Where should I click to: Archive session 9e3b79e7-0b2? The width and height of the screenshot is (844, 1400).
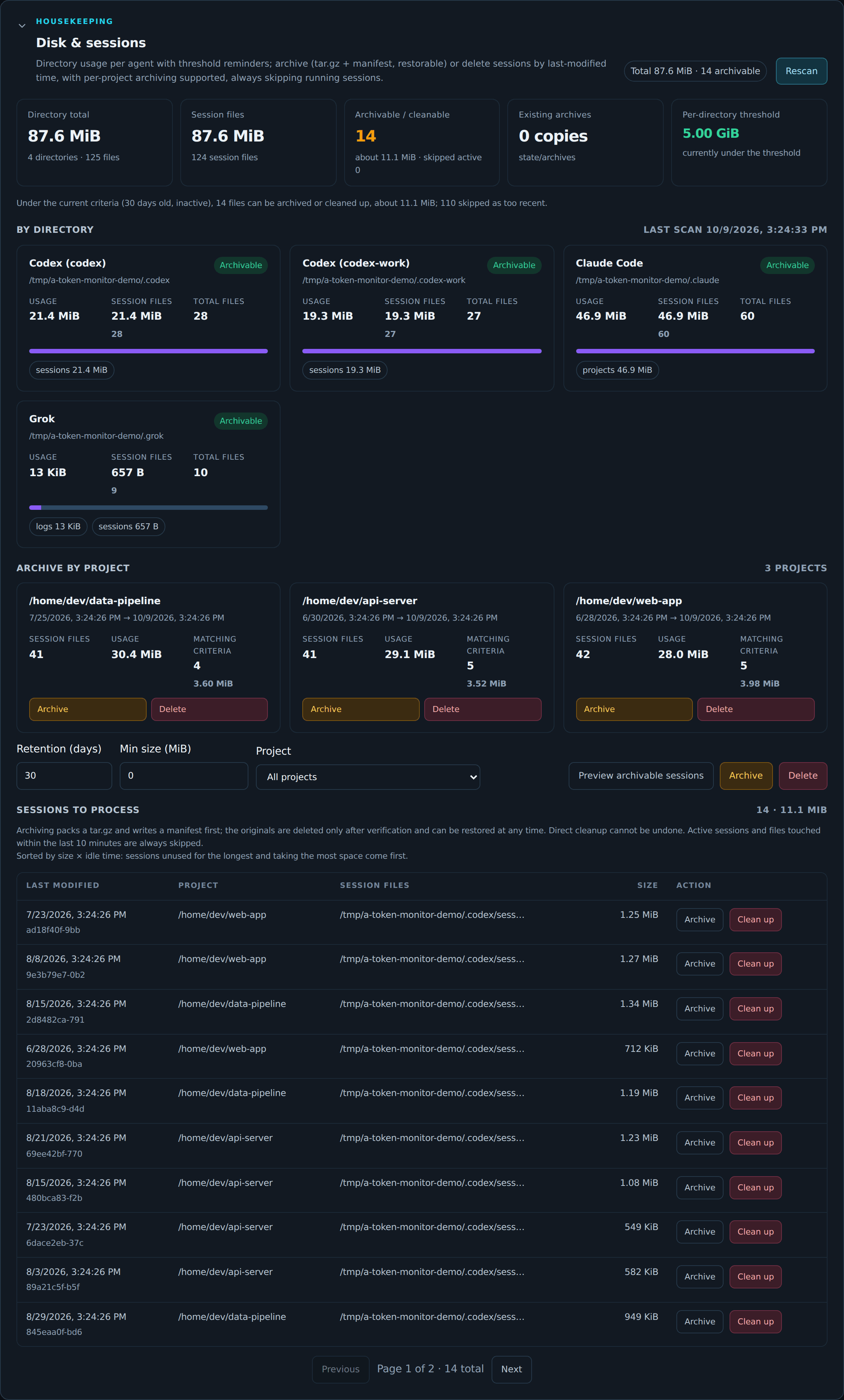(699, 964)
